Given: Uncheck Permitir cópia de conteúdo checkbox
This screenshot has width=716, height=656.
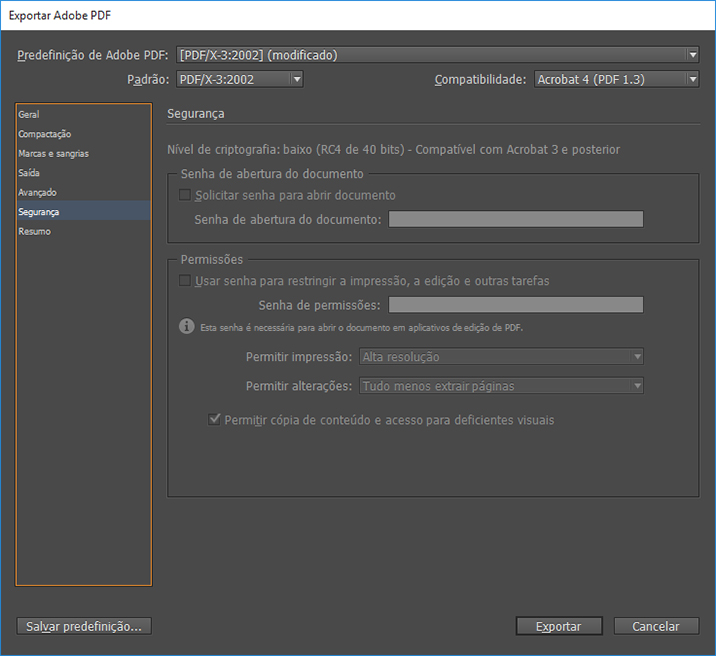Looking at the screenshot, I should coord(214,420).
